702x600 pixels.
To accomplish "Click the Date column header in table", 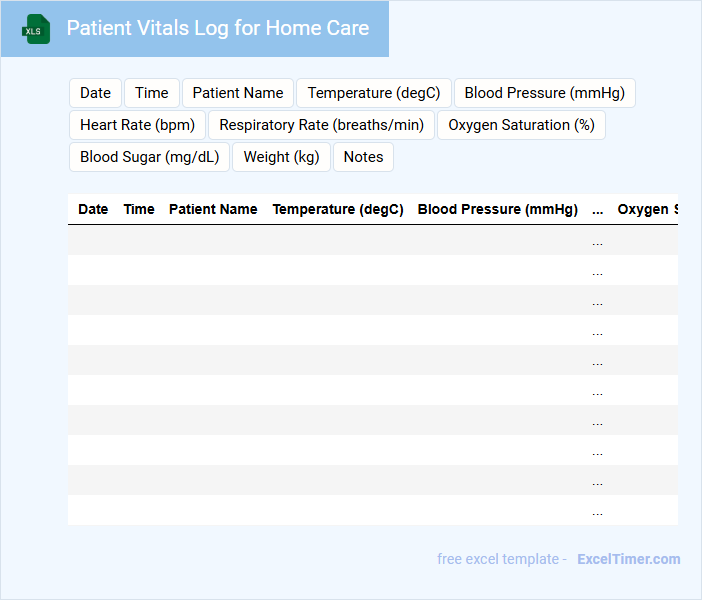I will coord(93,210).
